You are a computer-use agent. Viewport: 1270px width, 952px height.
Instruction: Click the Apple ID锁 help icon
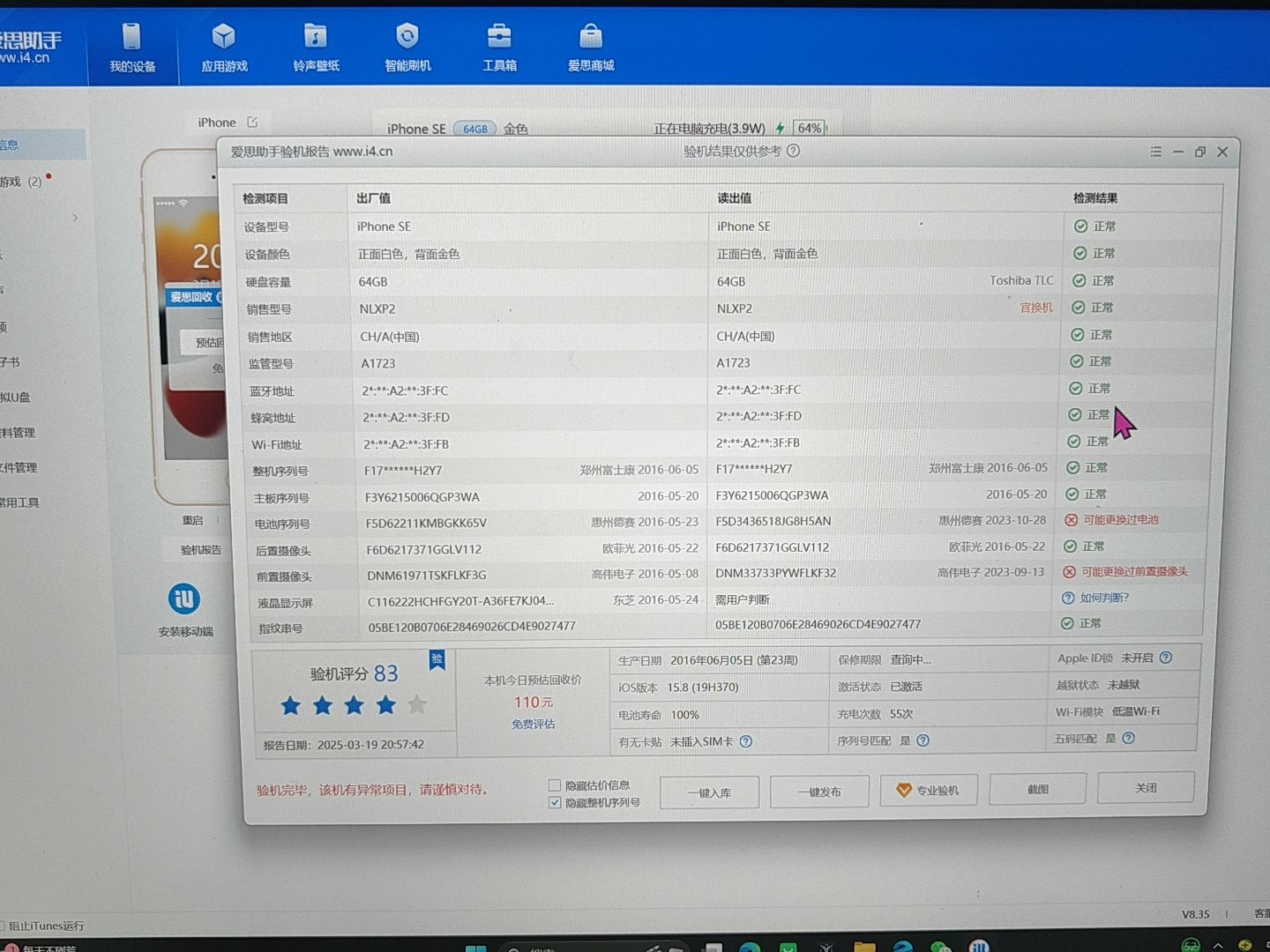(x=1166, y=658)
